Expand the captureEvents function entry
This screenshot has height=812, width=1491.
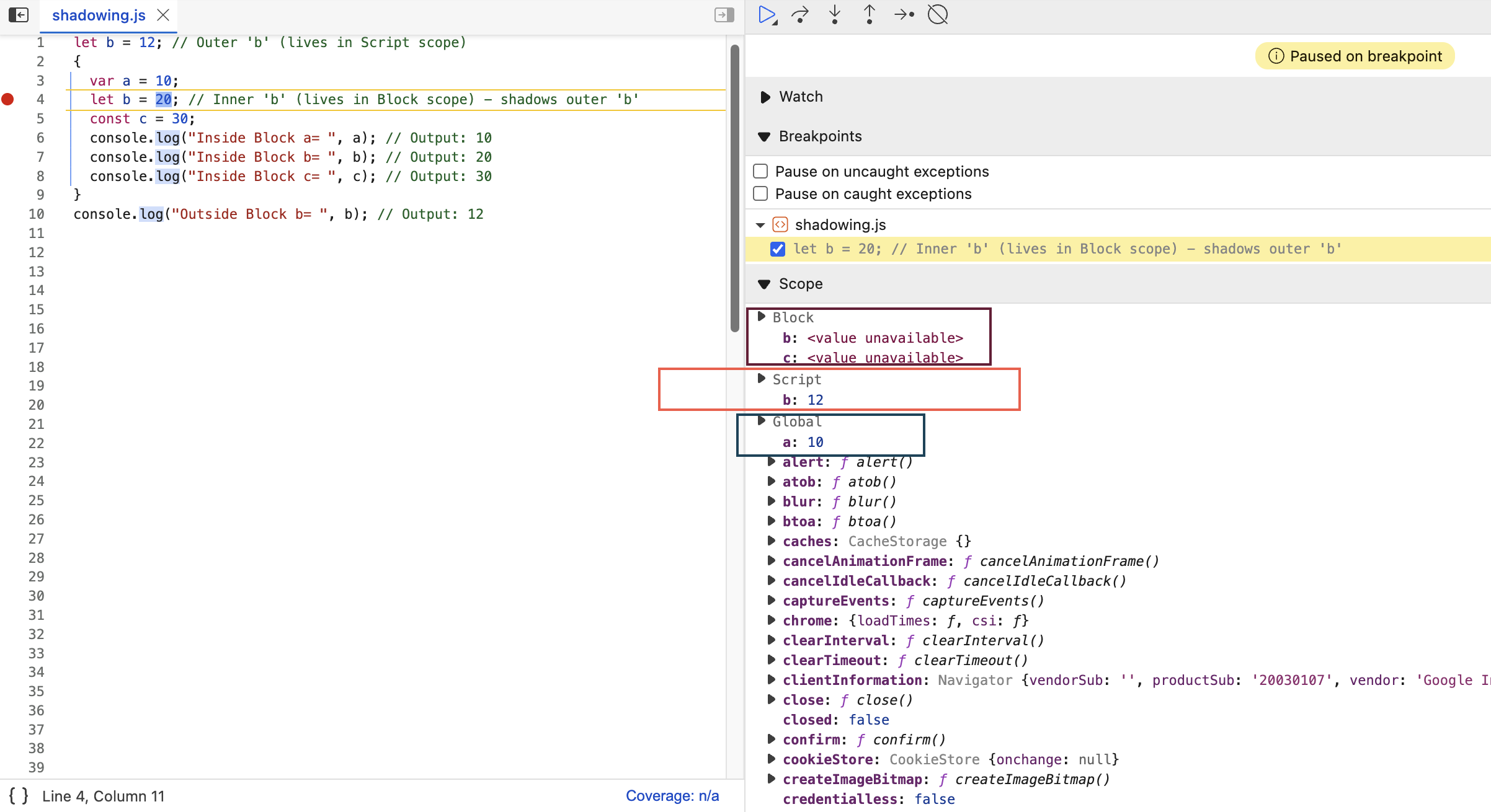point(772,600)
